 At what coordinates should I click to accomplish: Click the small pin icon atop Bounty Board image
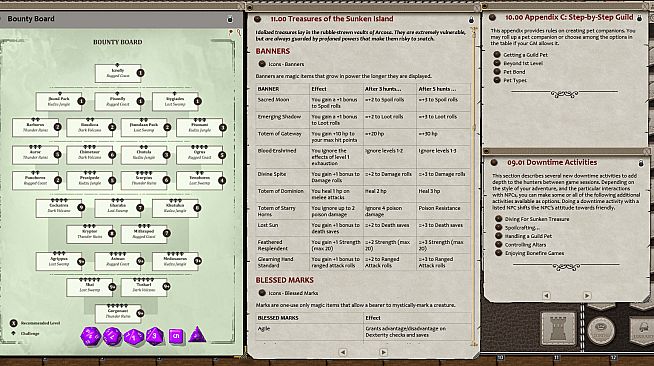click(x=231, y=32)
